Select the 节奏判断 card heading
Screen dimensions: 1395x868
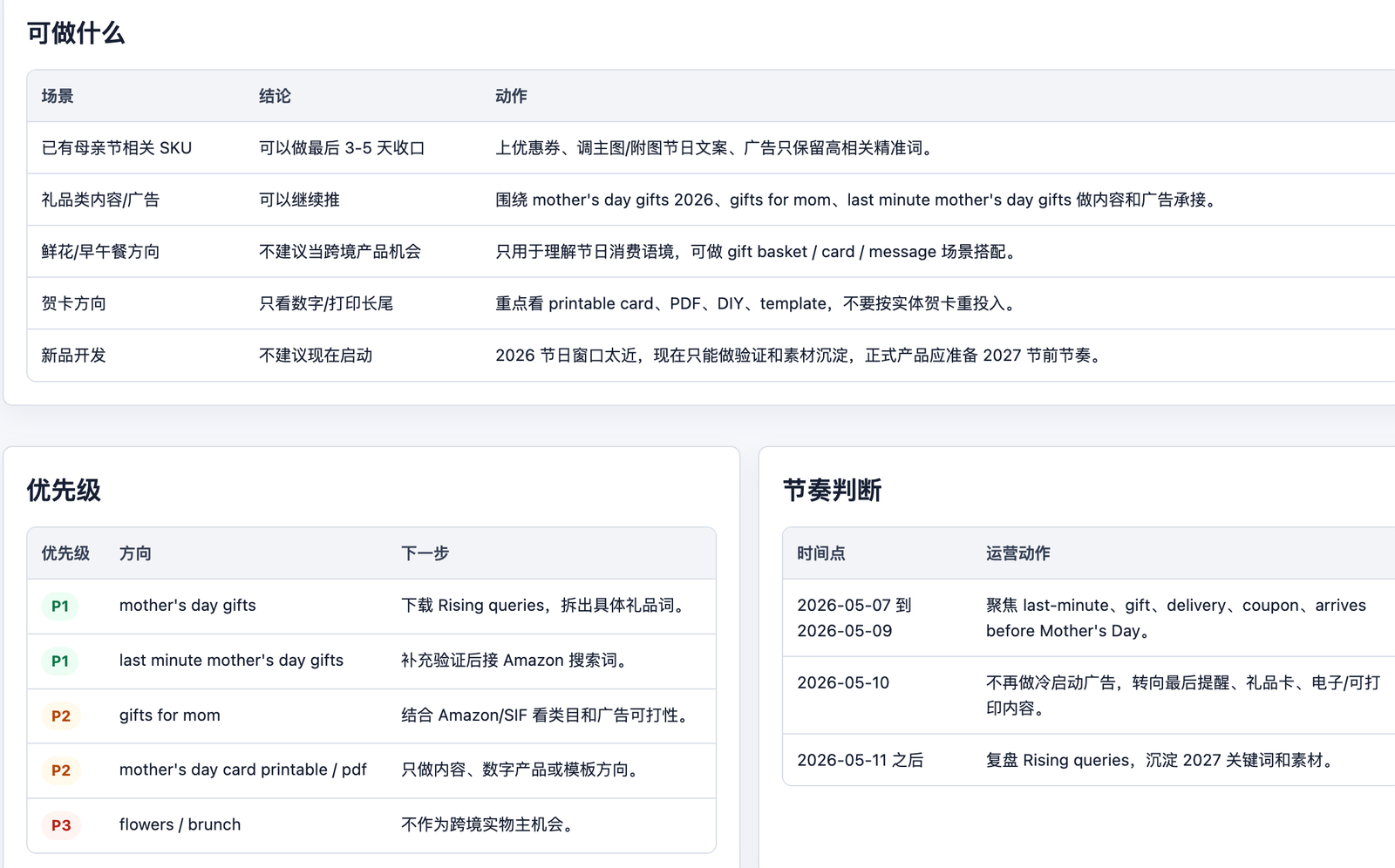point(832,491)
